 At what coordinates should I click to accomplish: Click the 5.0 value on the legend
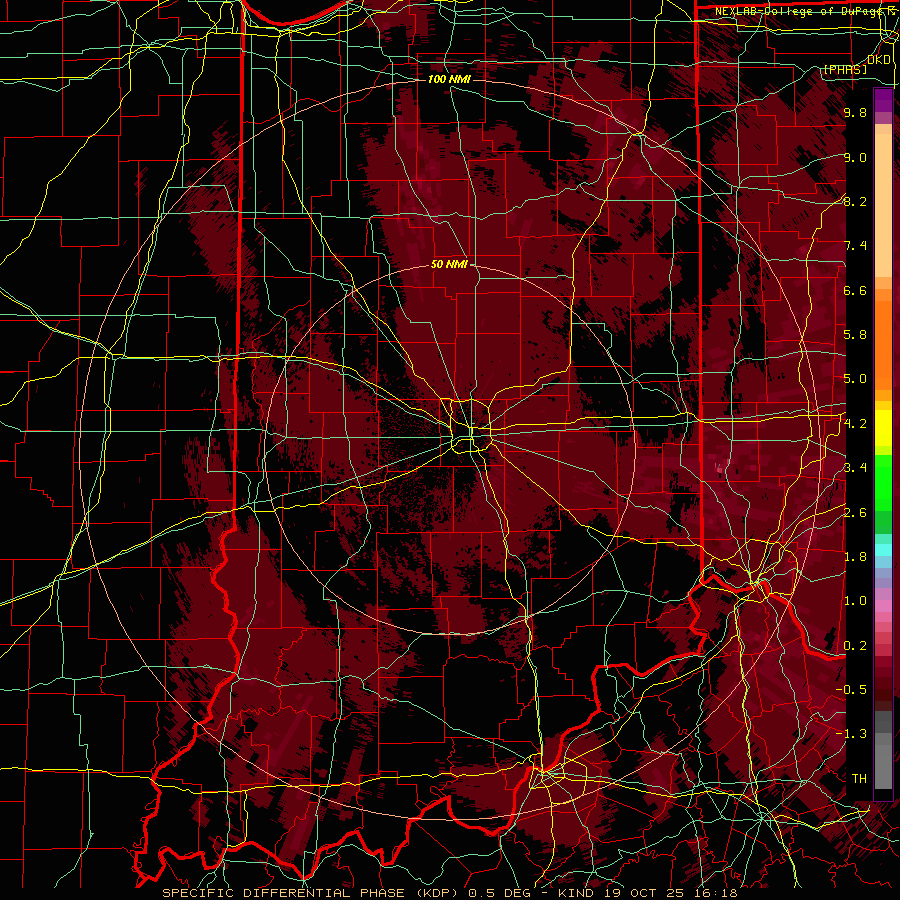tap(855, 379)
